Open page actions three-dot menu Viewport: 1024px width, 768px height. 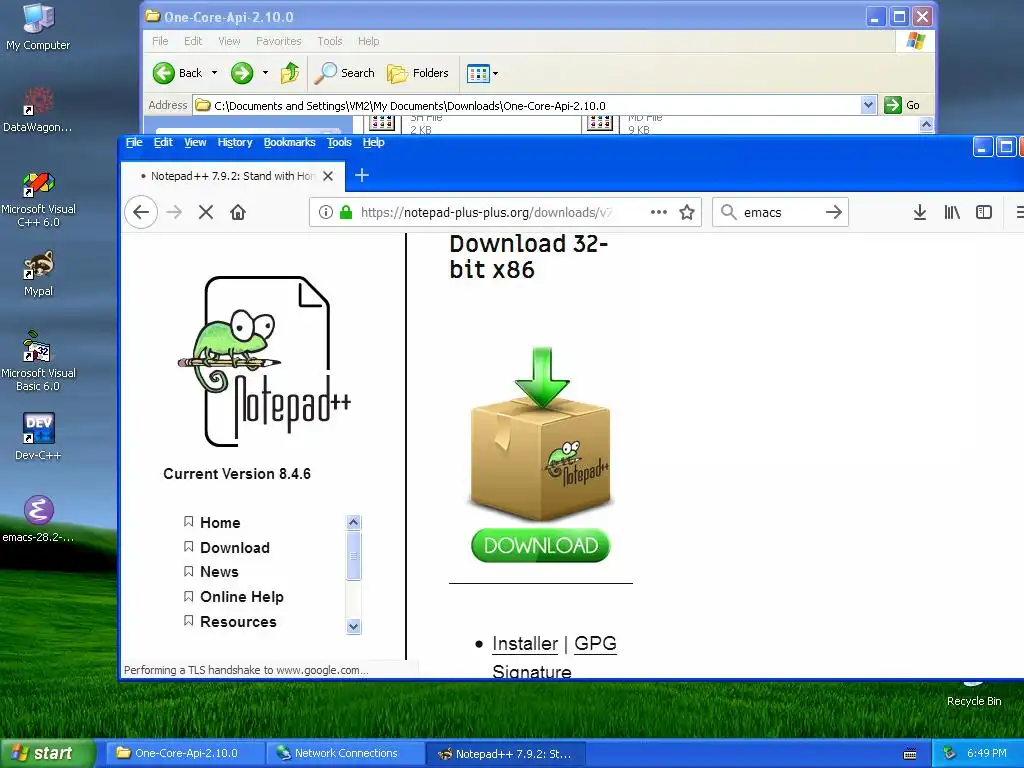point(659,212)
